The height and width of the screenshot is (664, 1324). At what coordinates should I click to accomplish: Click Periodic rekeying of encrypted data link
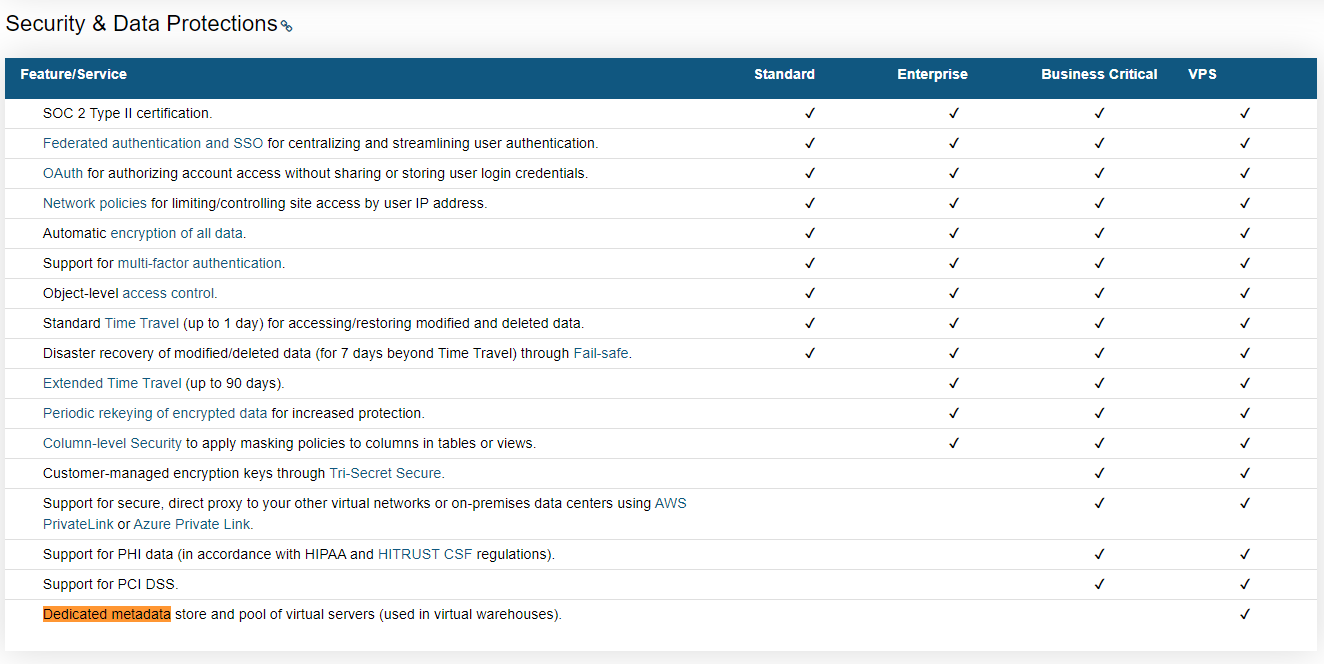(154, 413)
